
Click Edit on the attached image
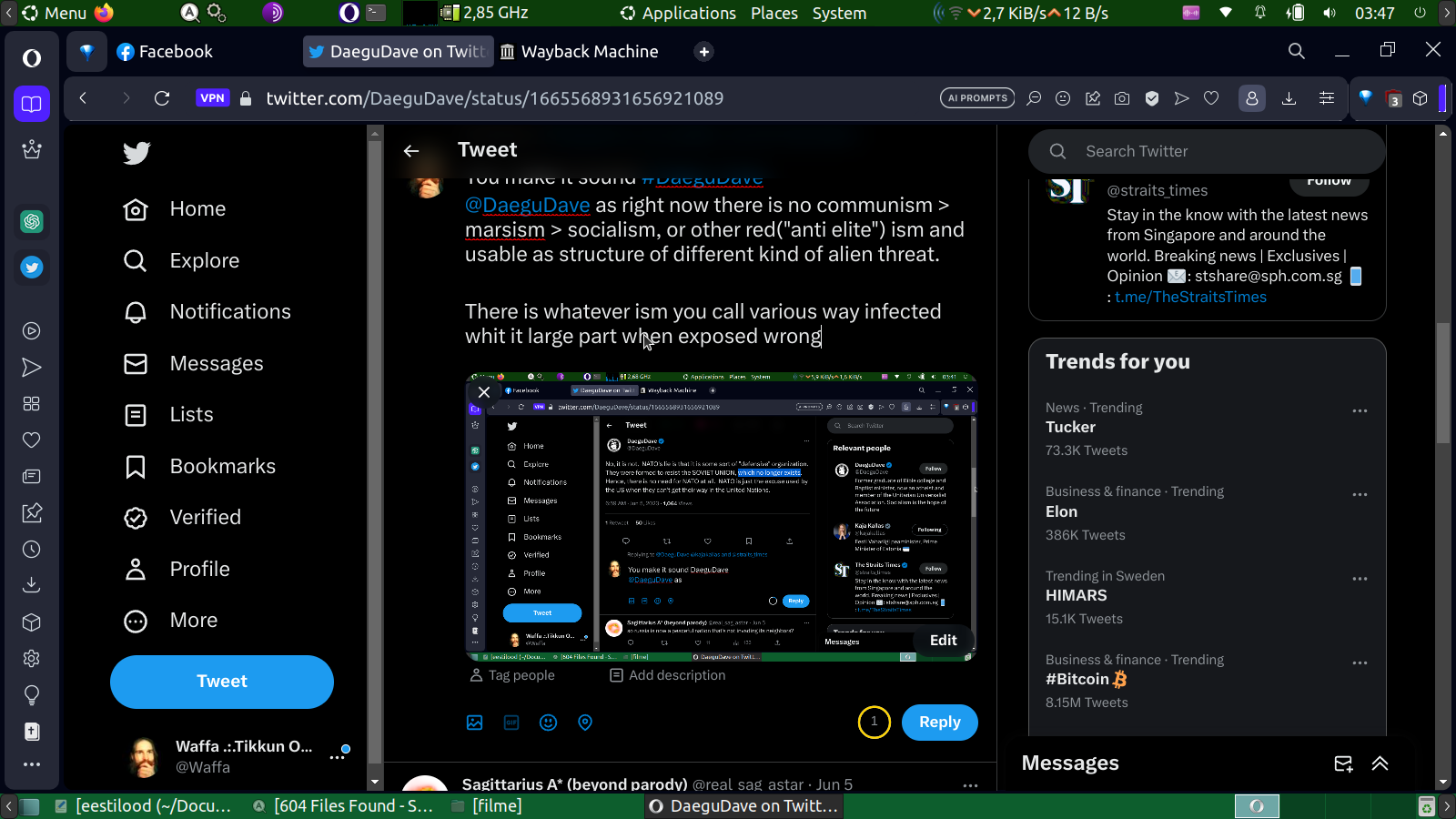click(x=944, y=641)
